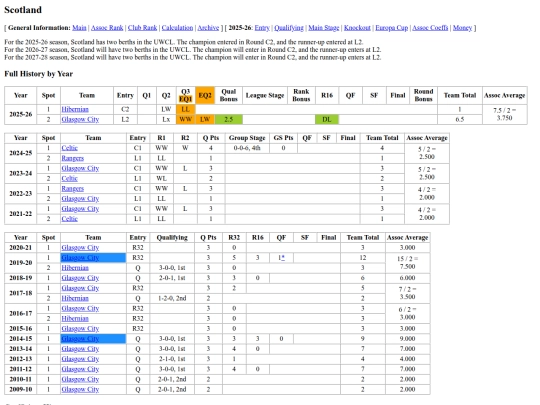Open Glasgow City link in 2013-14 row
This screenshot has width=540, height=405.
pos(80,349)
